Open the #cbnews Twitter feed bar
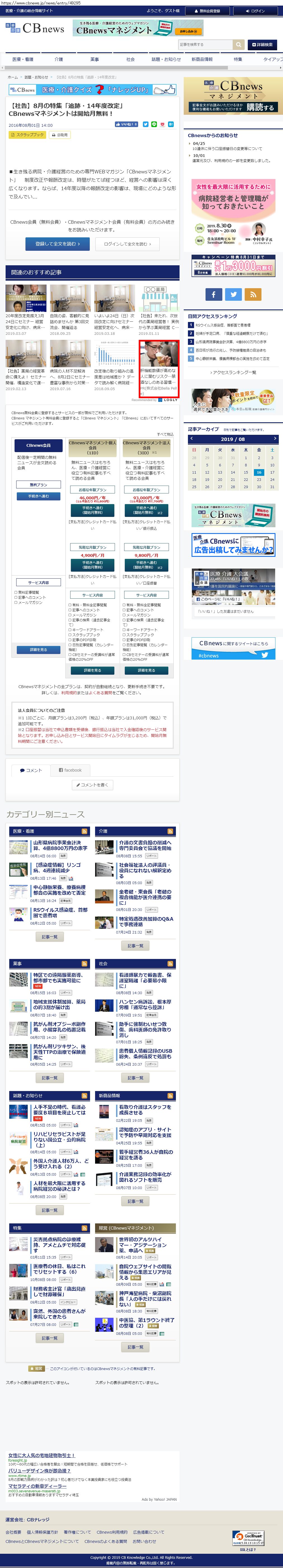This screenshot has height=1568, width=283. pos(233,656)
